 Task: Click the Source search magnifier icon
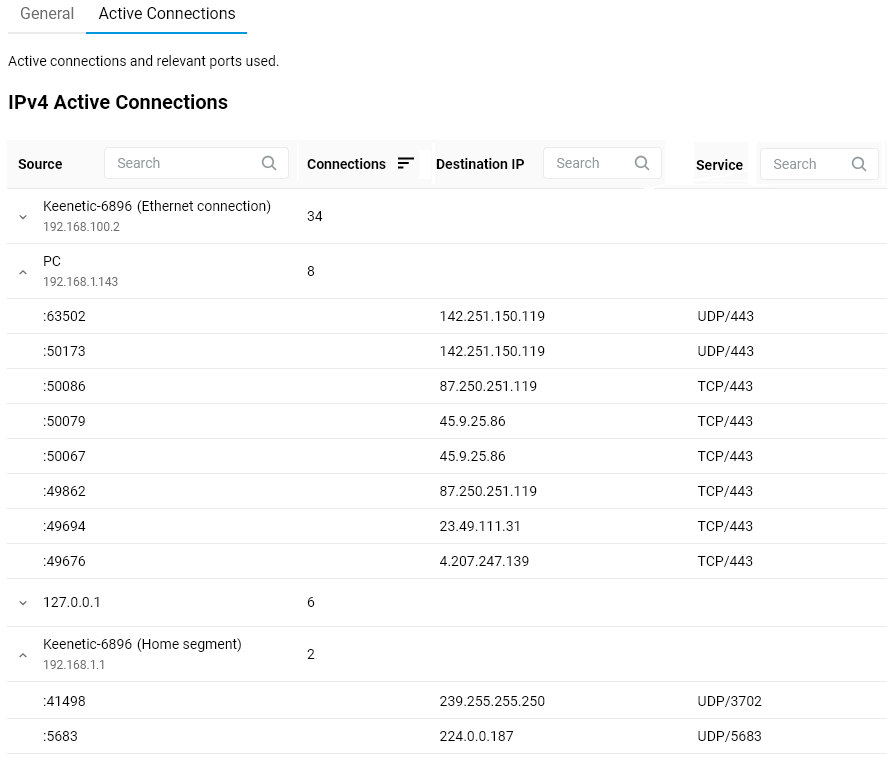point(269,163)
